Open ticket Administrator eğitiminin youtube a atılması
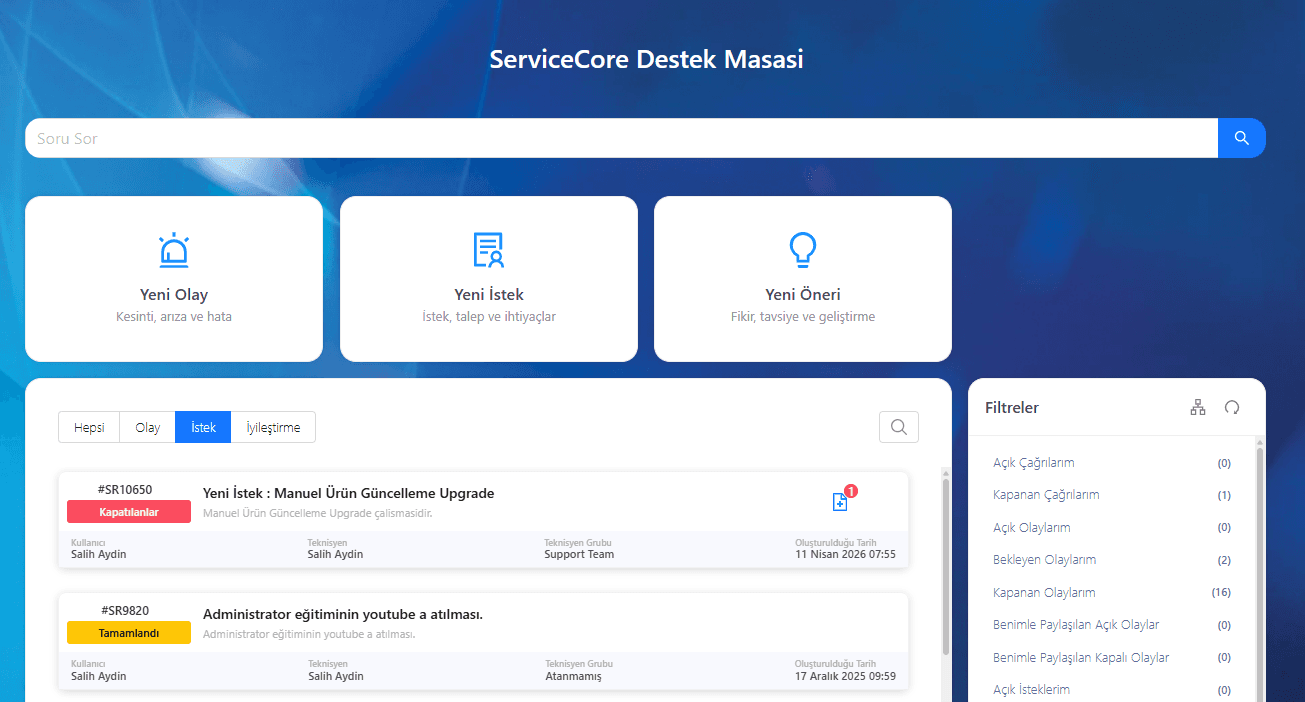Screen dimensions: 1305x702 pyautogui.click(x=343, y=614)
